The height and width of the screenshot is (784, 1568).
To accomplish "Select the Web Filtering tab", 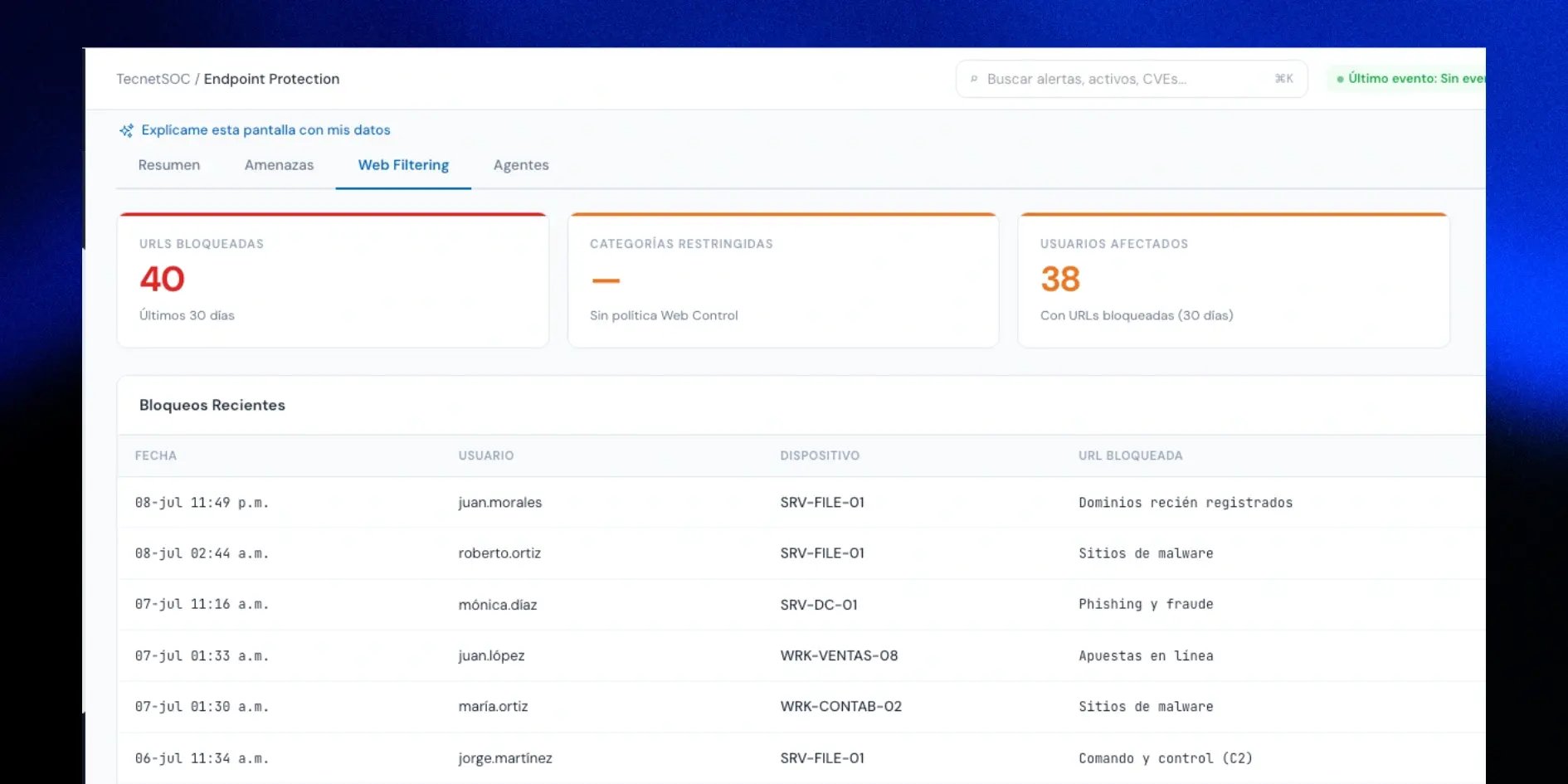I will coord(403,165).
